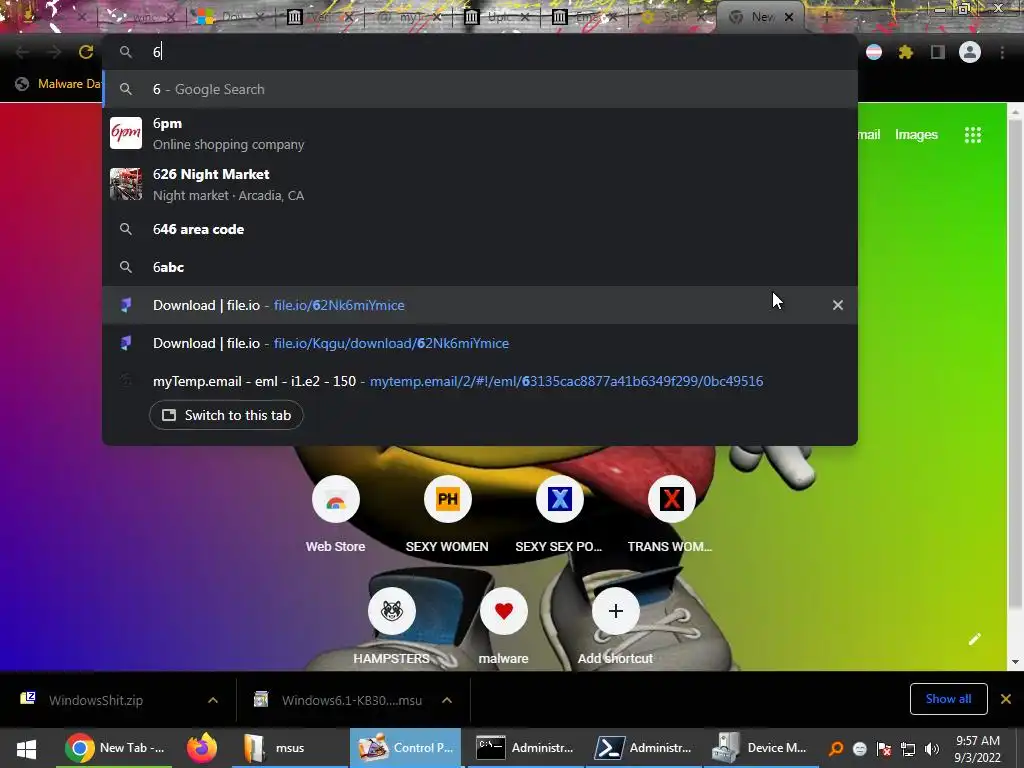
Task: Open the taskbar clock showing 9:57 AM
Action: (978, 749)
